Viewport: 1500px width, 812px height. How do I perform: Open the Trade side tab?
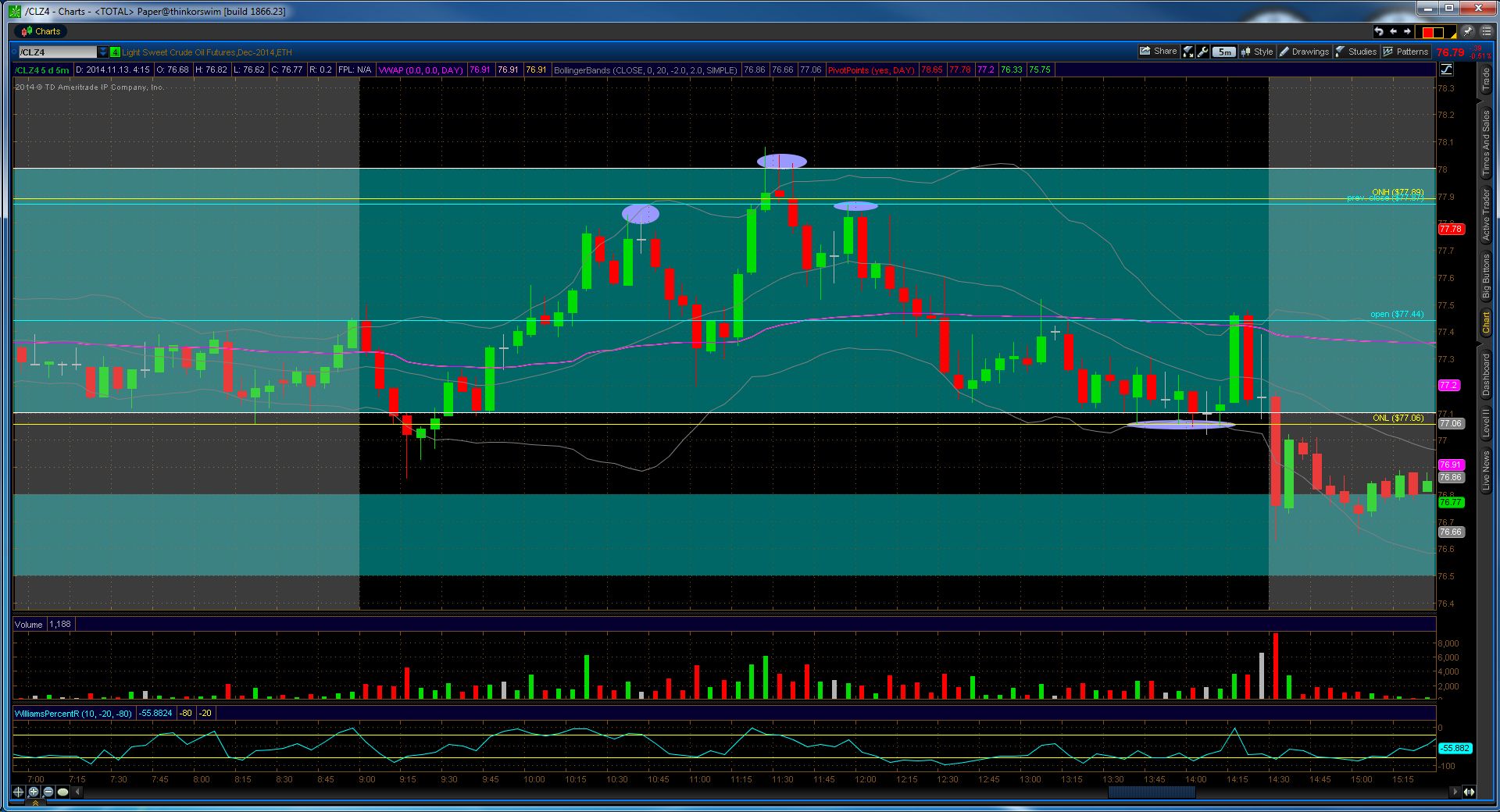[1486, 79]
